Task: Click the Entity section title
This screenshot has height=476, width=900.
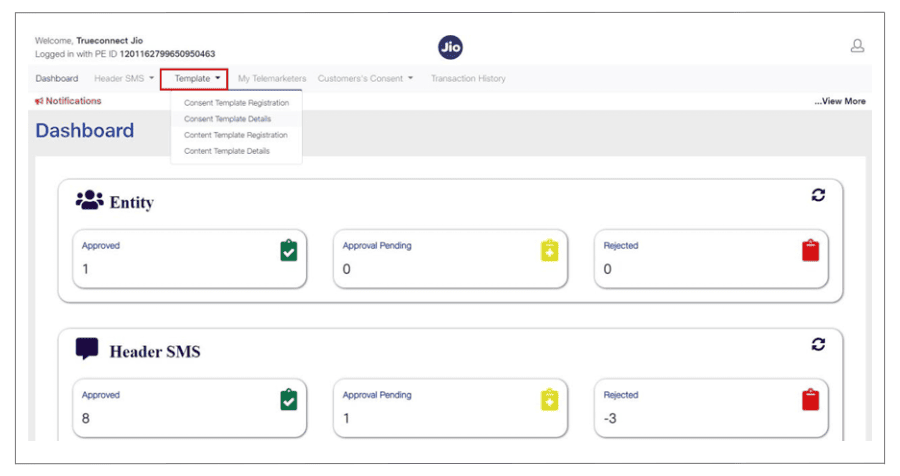Action: click(132, 203)
